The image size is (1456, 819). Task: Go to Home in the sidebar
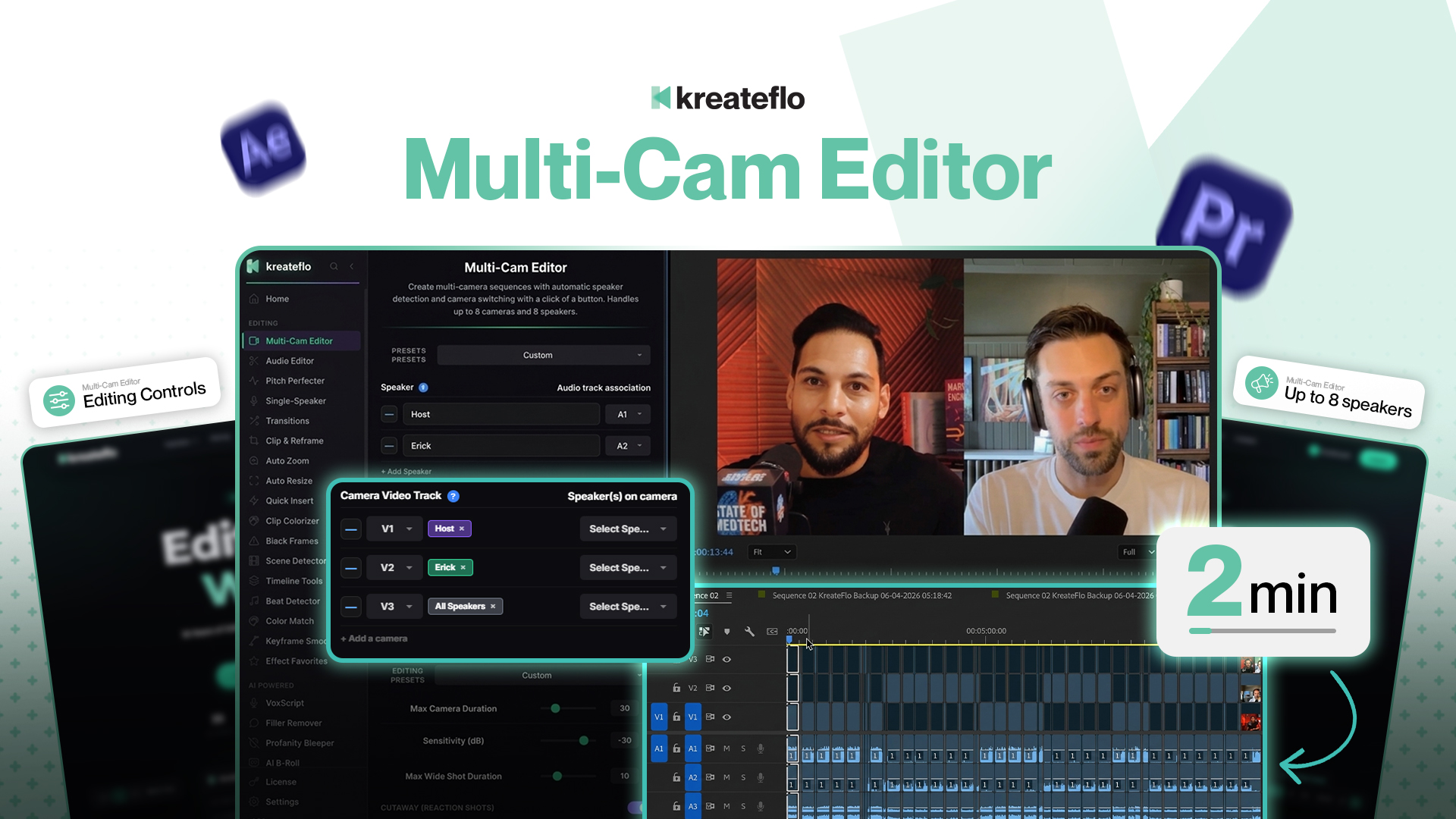tap(277, 299)
